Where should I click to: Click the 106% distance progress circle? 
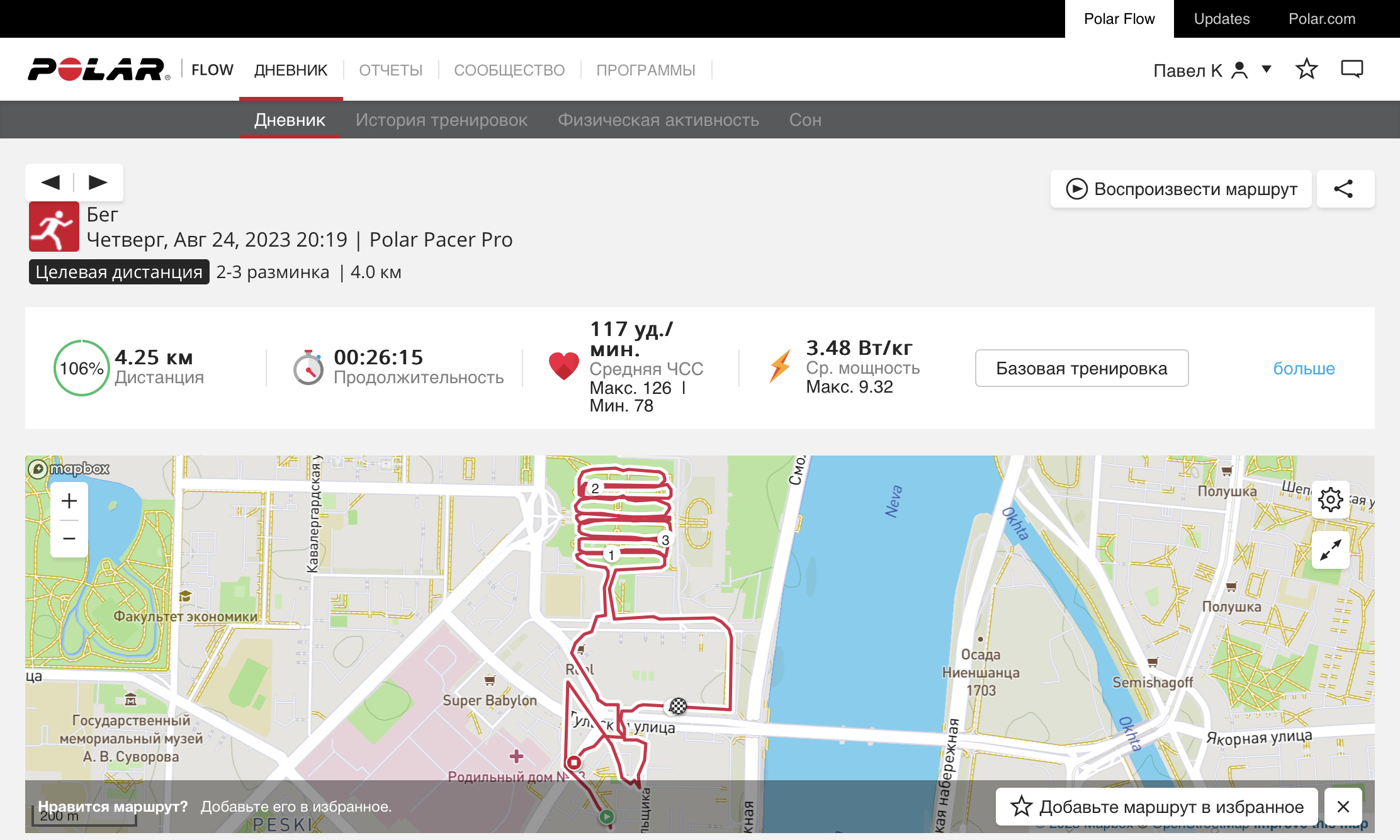[x=82, y=368]
